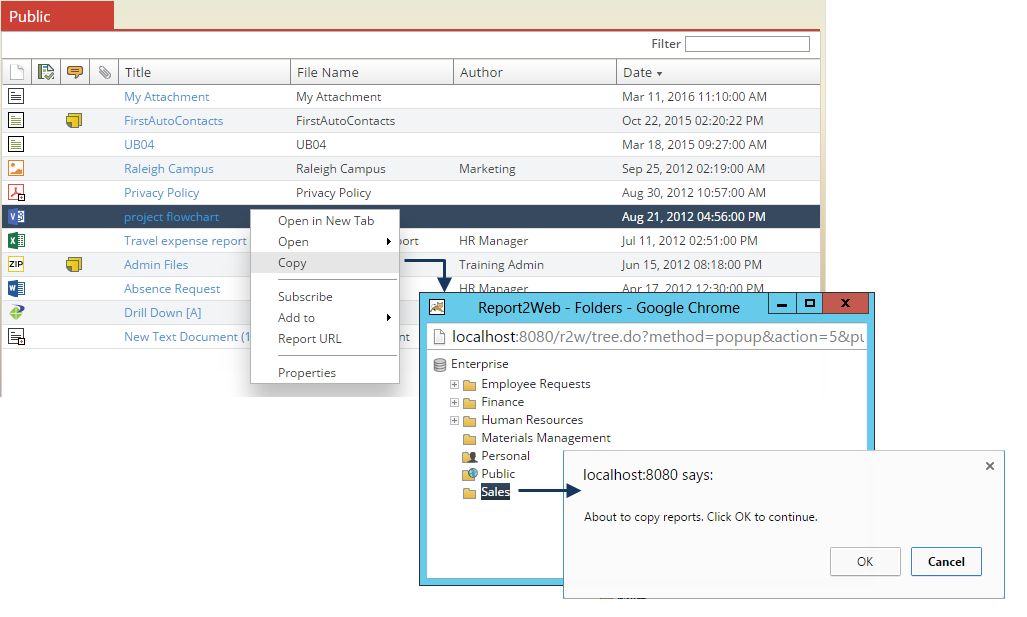
Task: Click the comment bubble column header icon
Action: (75, 71)
